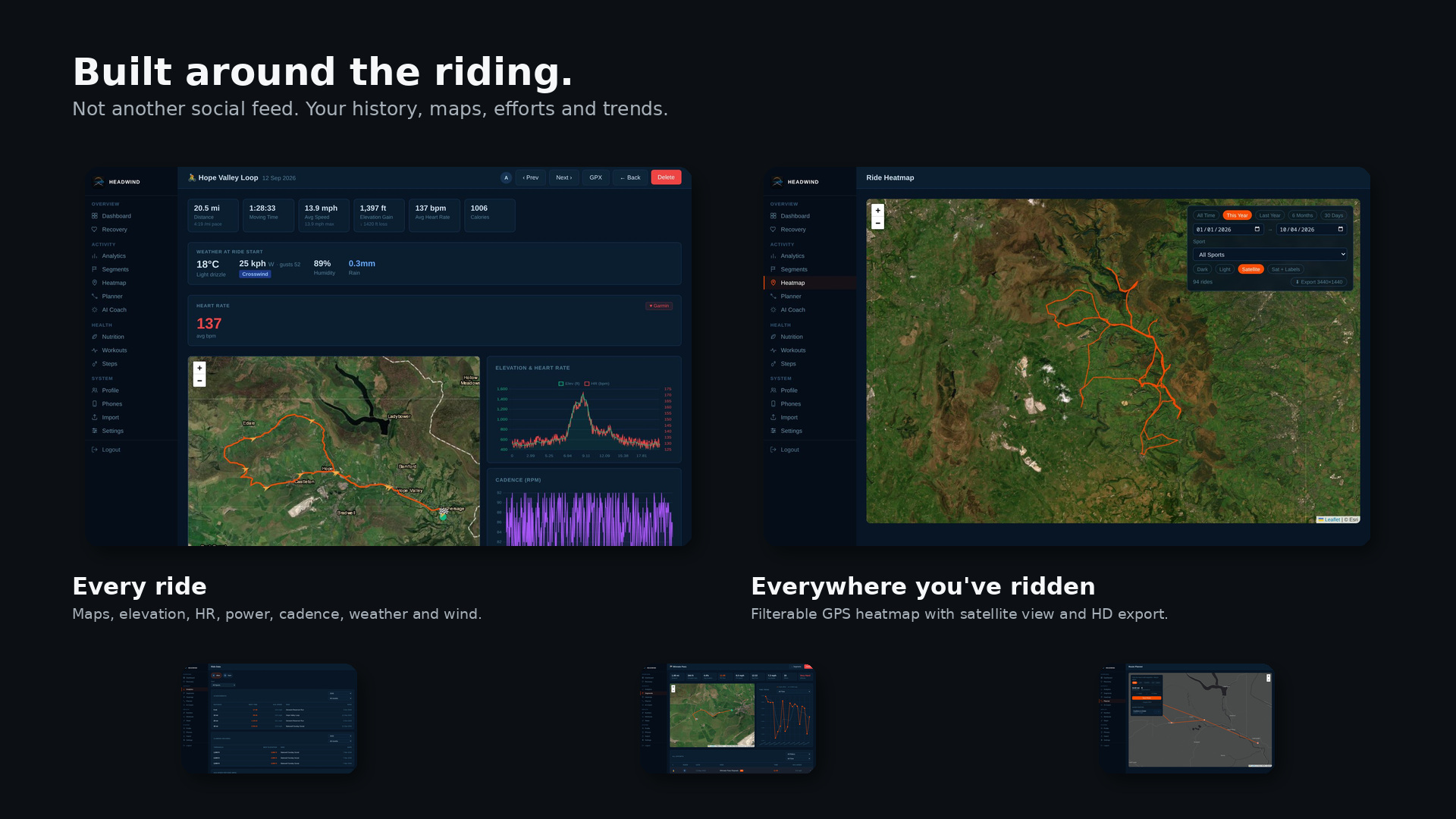Screen dimensions: 1456x819
Task: Open Nutrition in the Ride Heatmap screenshot sidebar
Action: pyautogui.click(x=792, y=337)
